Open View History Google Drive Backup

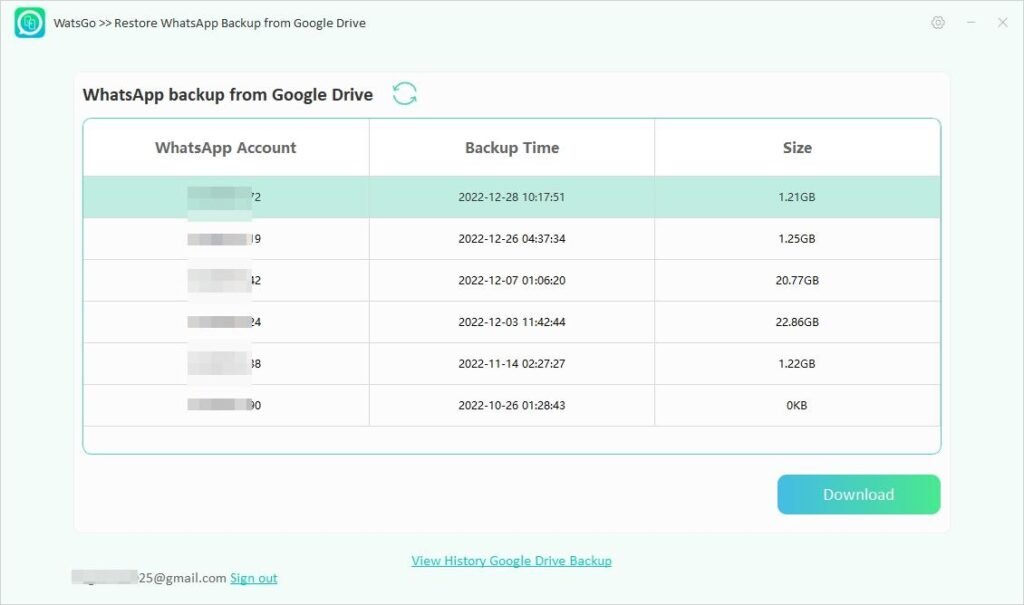(511, 560)
